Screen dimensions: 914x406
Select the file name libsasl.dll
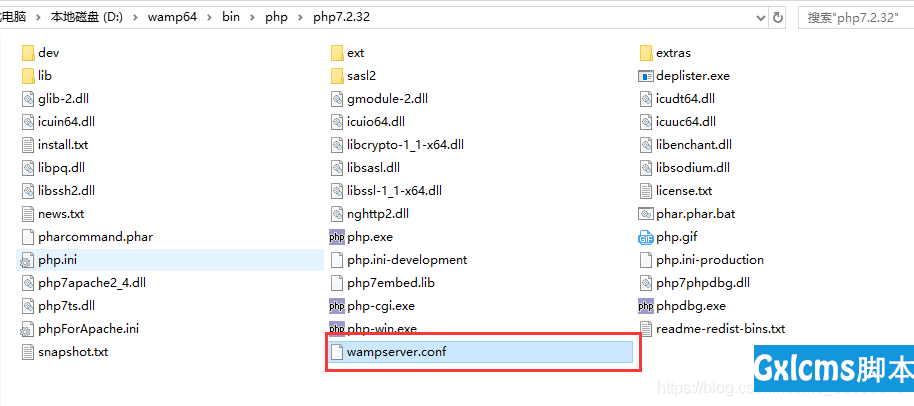374,168
